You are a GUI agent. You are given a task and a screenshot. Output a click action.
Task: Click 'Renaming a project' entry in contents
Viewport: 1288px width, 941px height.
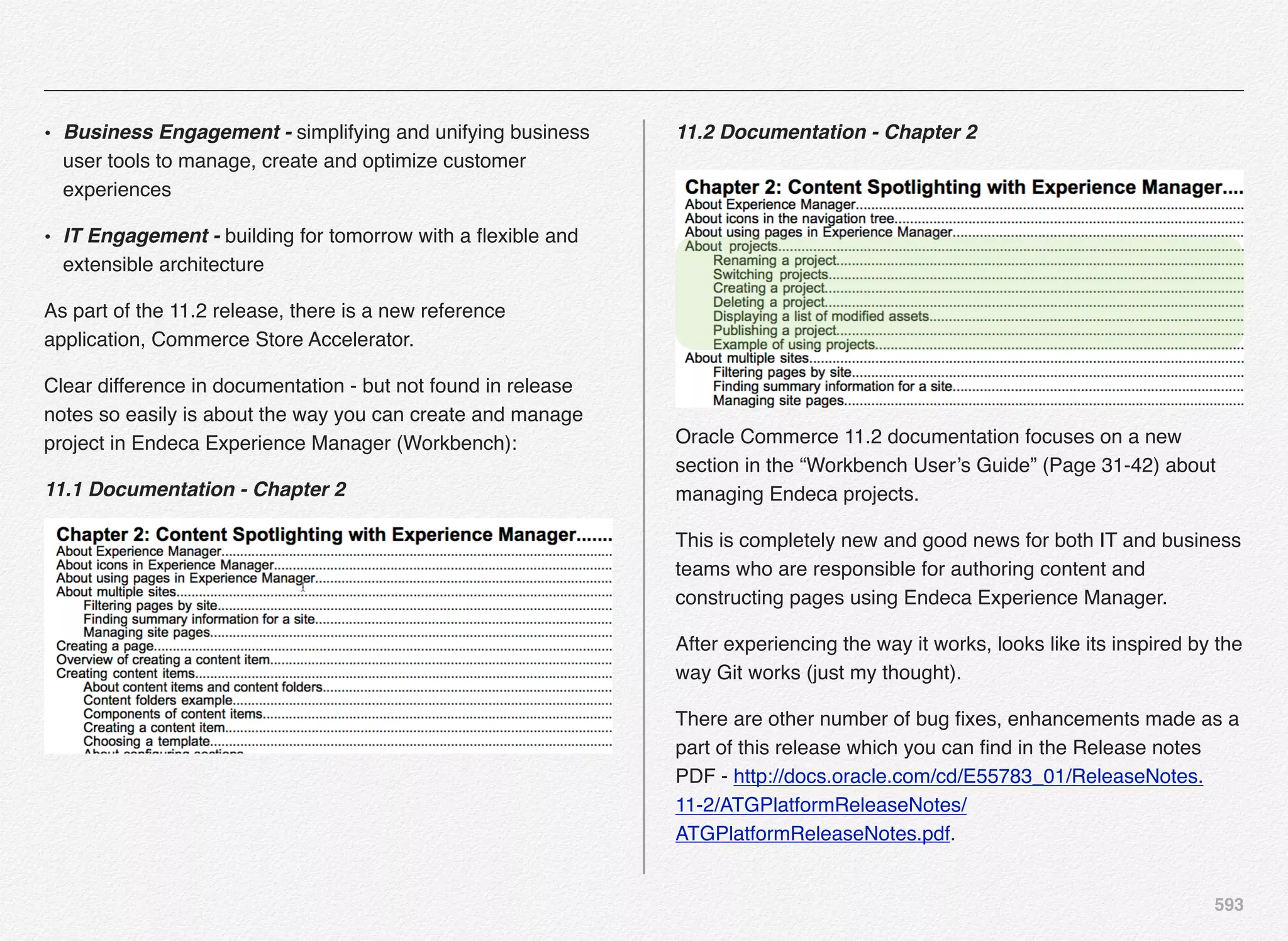pos(774,260)
